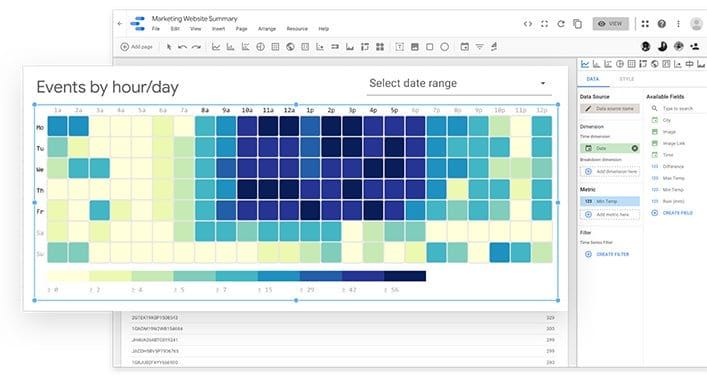Viewport: 707px width, 380px height.
Task: Enter fullscreen presentation mode
Action: click(x=544, y=23)
